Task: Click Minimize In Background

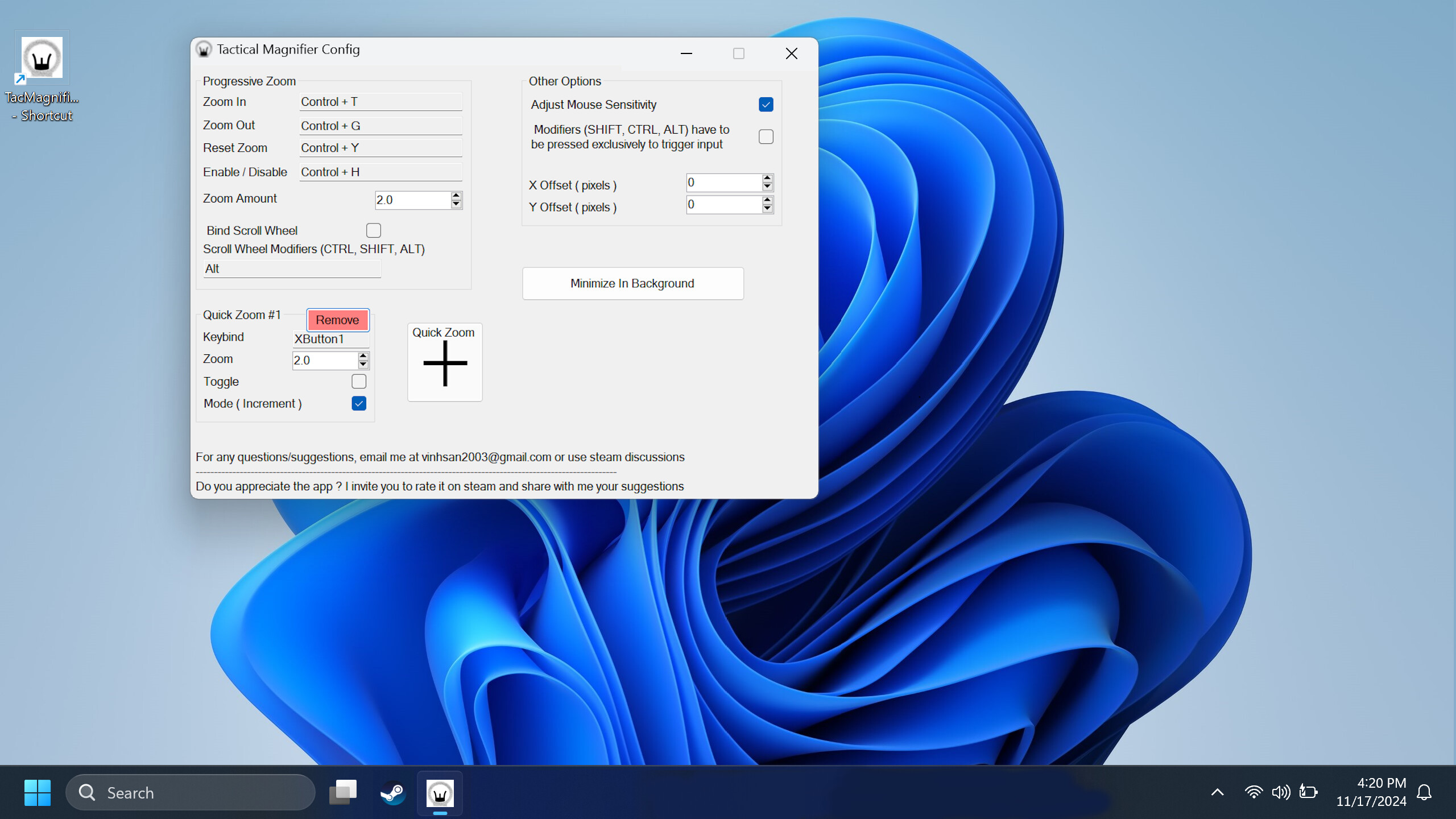Action: [x=632, y=283]
